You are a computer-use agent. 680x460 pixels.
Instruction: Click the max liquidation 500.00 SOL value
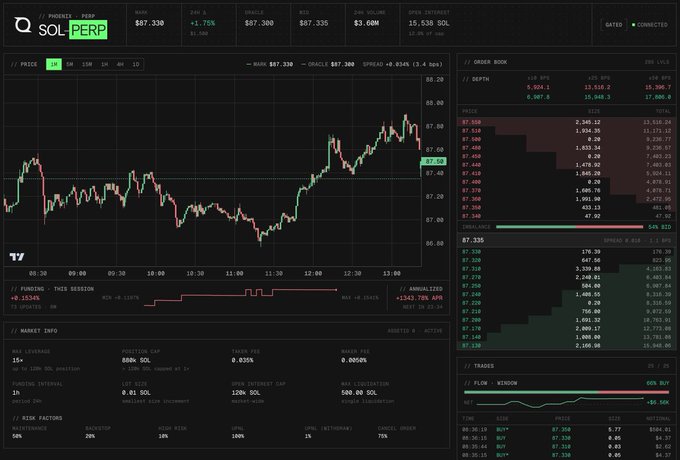point(359,393)
